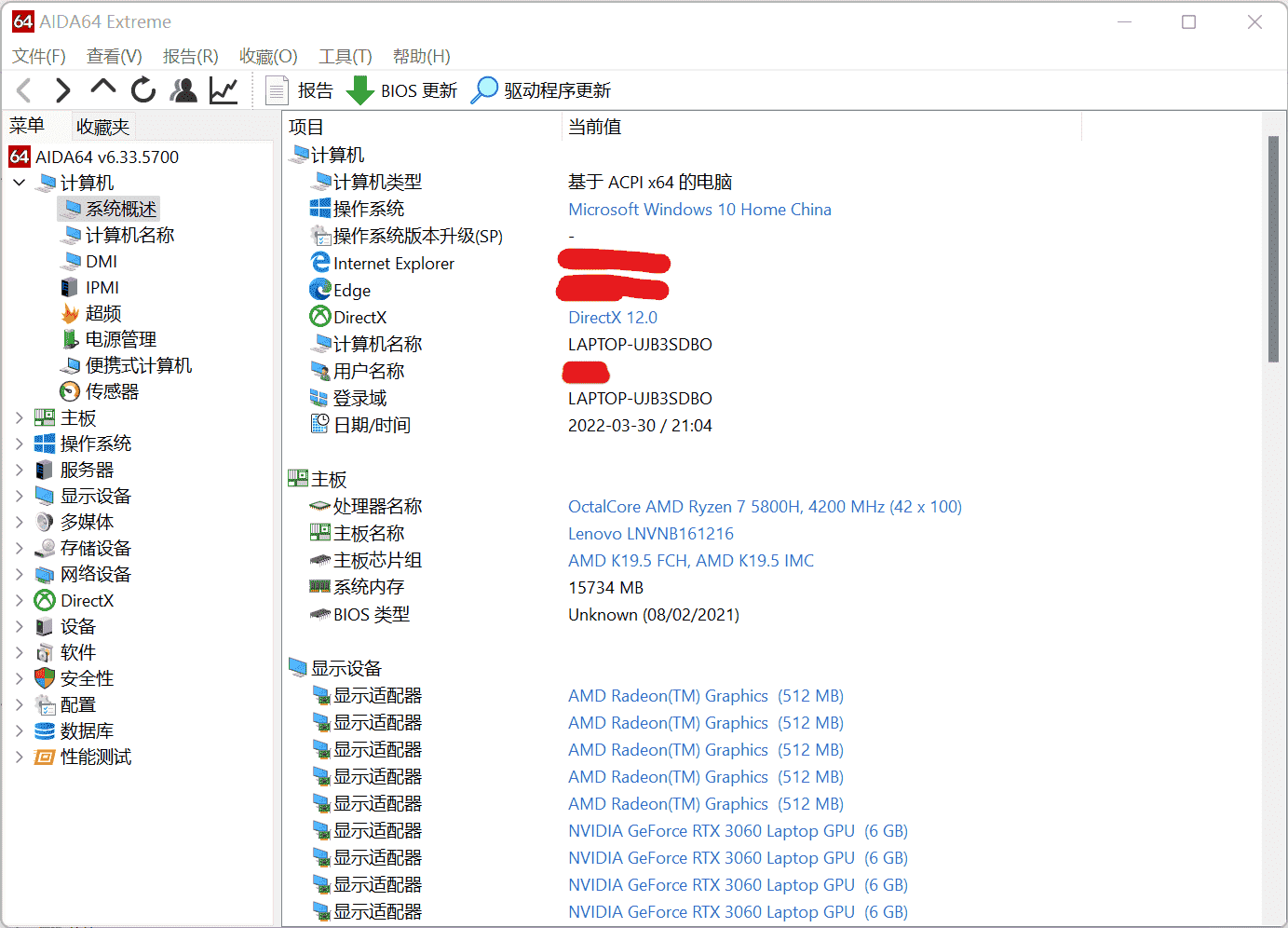Open the line graph icon on the toolbar
The width and height of the screenshot is (1288, 928).
coord(224,90)
